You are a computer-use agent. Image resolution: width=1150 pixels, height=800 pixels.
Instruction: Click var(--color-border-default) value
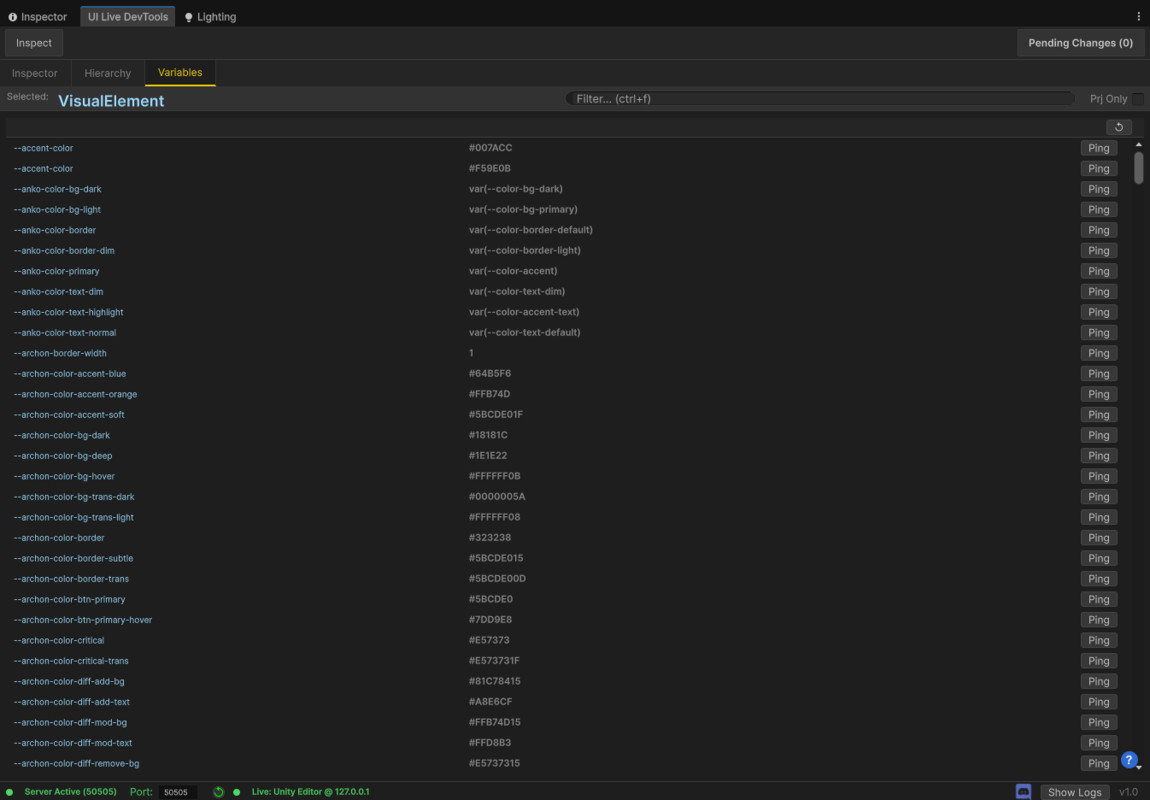click(x=531, y=230)
